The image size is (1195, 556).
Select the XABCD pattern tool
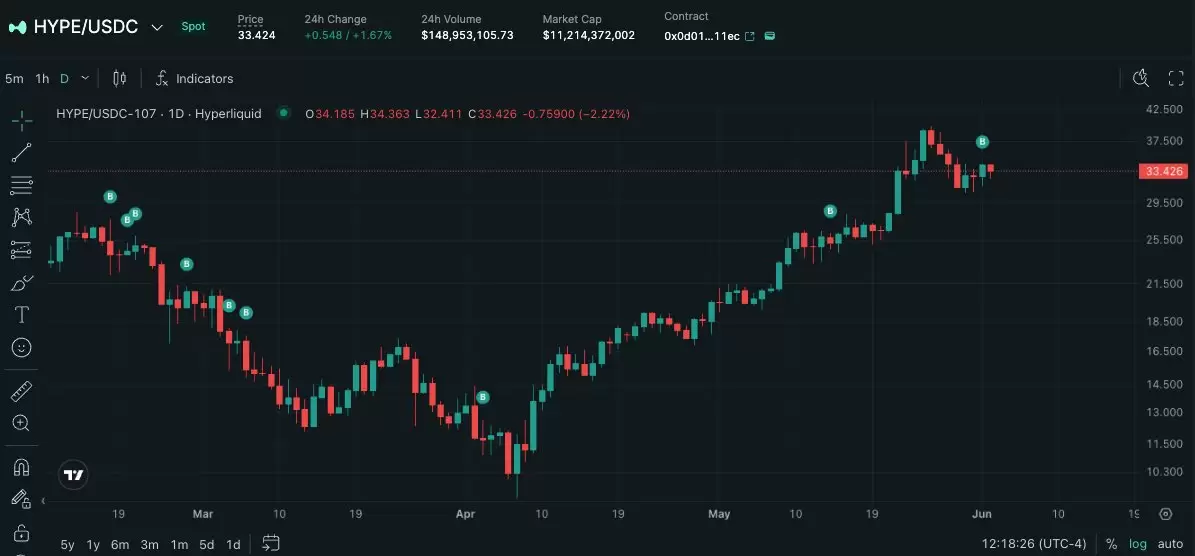(21, 217)
